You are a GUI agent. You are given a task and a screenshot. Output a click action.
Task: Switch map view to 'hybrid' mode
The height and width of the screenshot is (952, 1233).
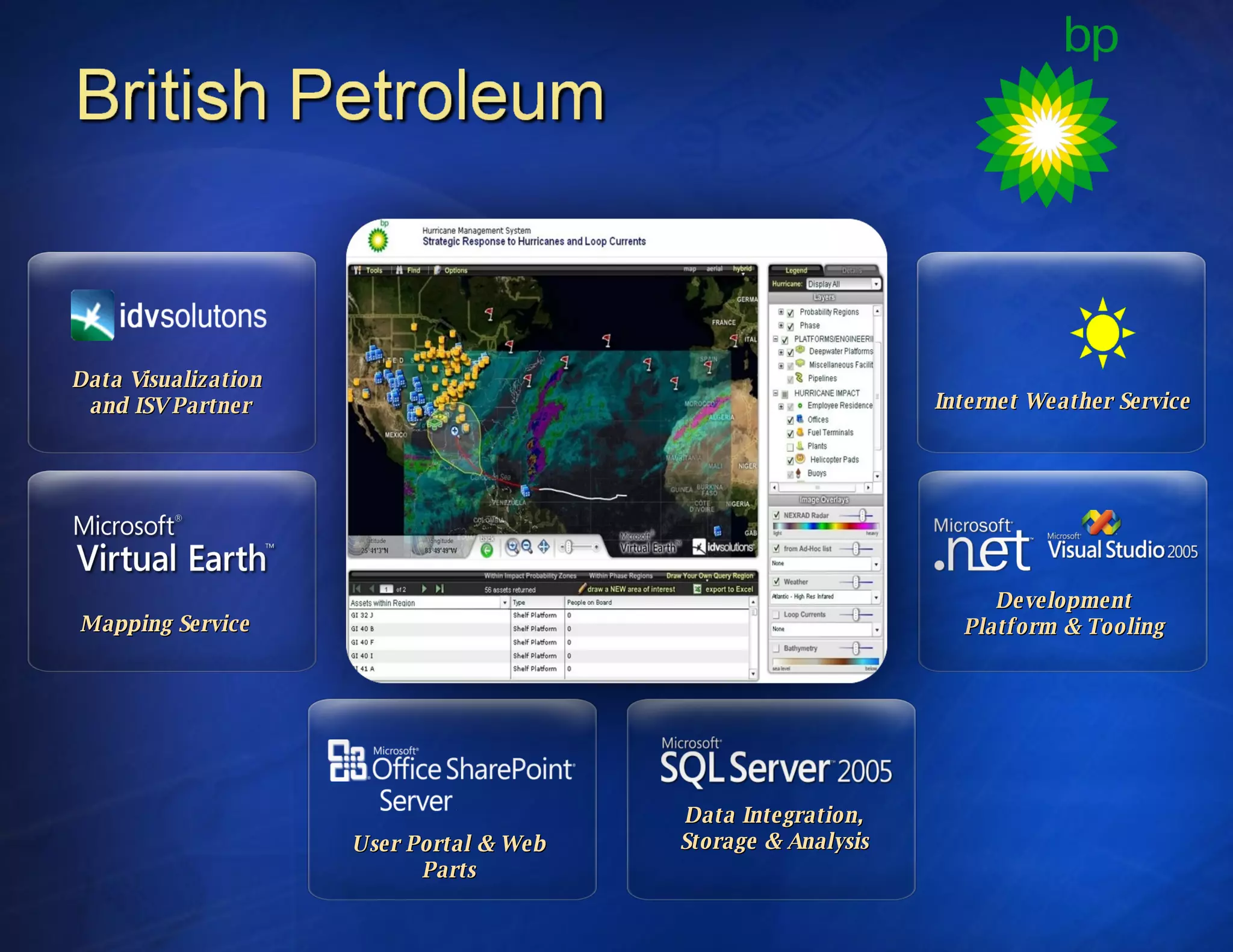pos(742,268)
